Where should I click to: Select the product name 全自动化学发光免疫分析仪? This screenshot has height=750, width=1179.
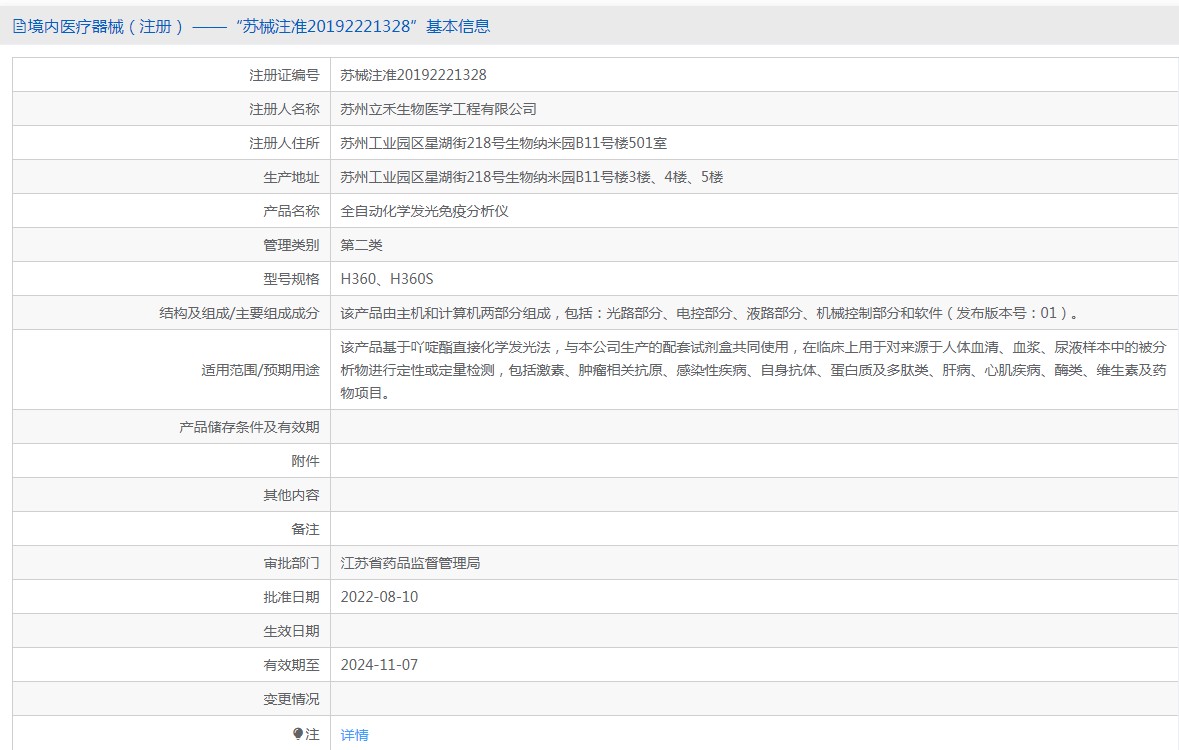(x=424, y=211)
